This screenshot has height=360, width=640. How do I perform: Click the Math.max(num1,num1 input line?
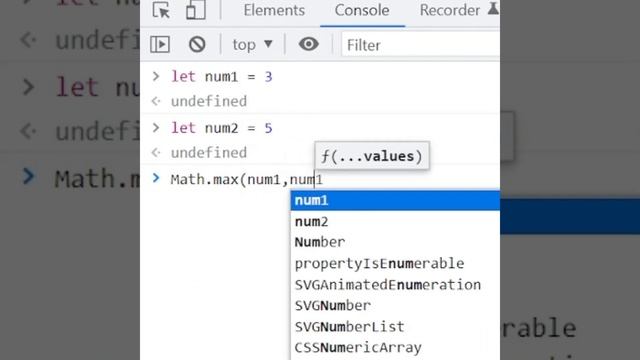[x=247, y=180]
